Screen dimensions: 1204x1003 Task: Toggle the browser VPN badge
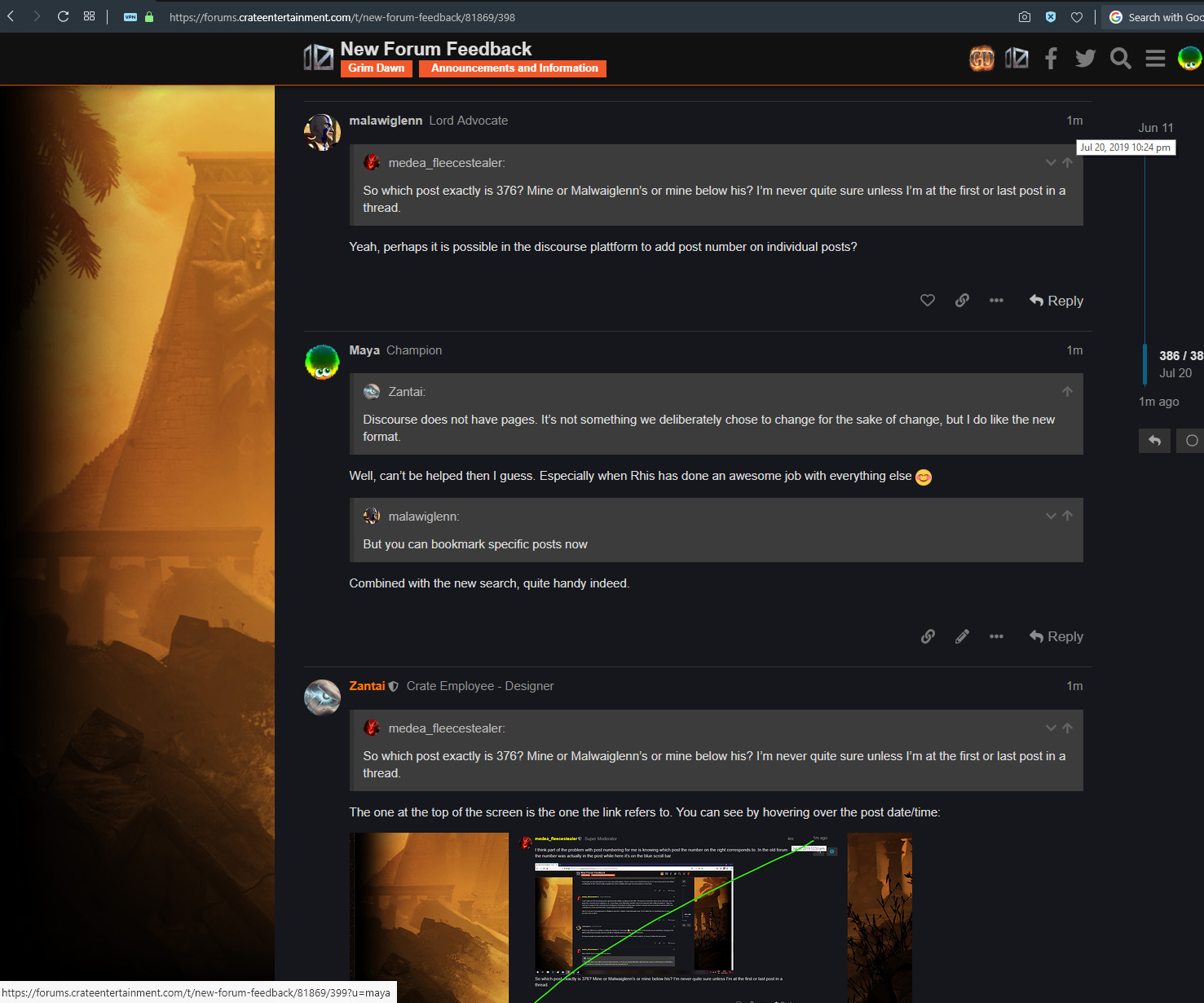(130, 17)
